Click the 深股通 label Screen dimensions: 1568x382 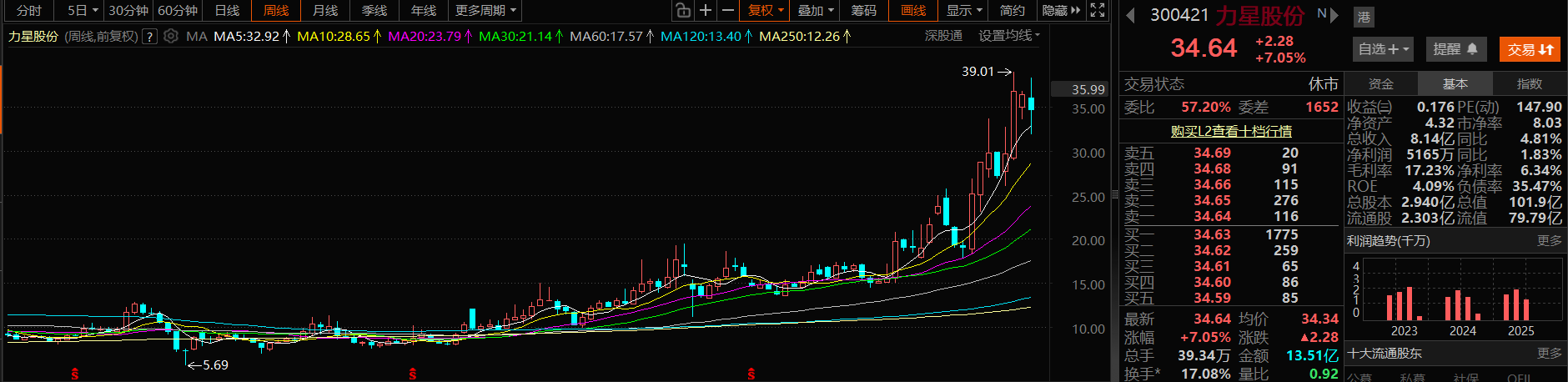click(943, 36)
